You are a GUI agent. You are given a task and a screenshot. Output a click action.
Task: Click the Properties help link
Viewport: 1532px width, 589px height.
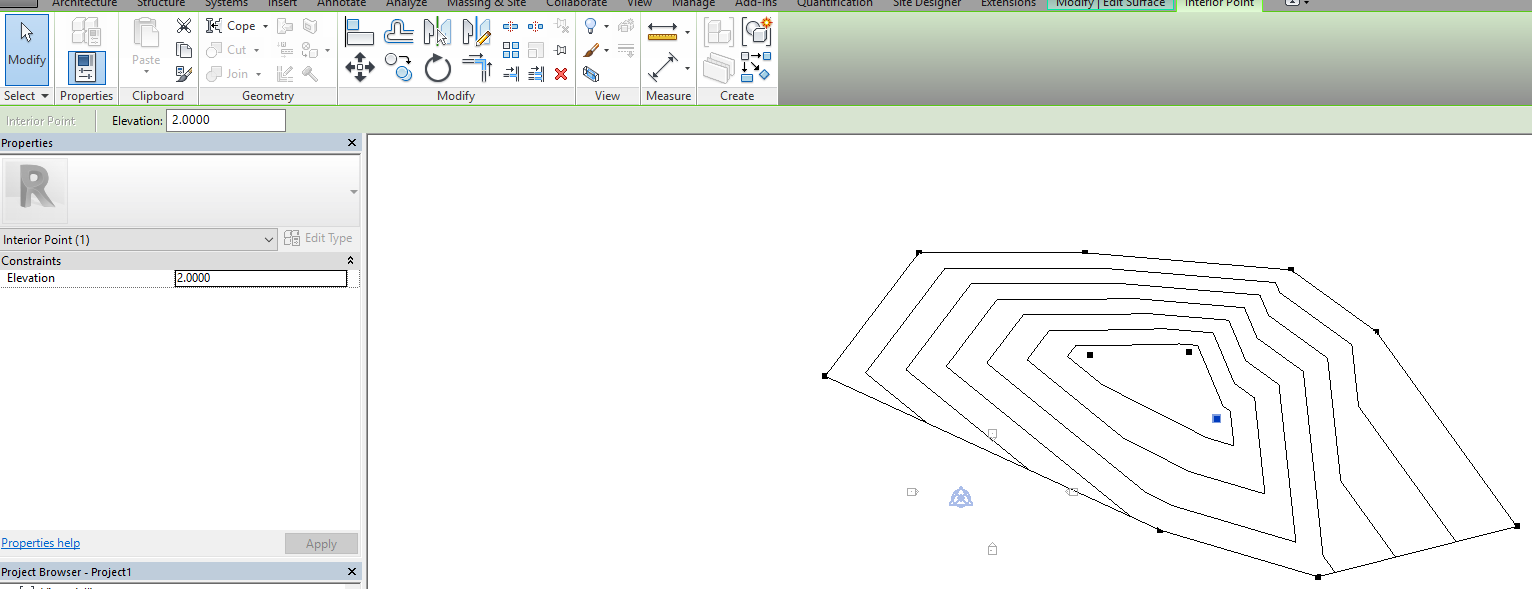[x=40, y=542]
